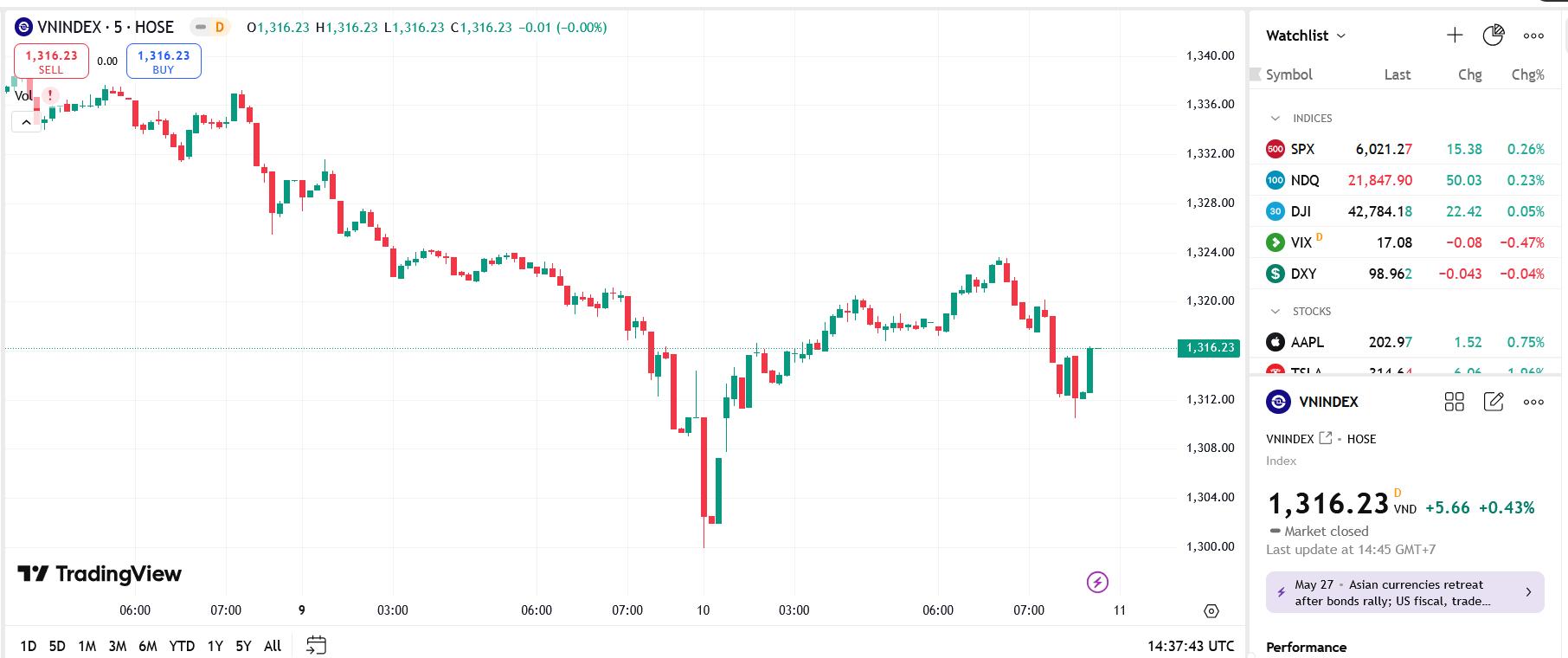Open chart settings gear icon
This screenshot has height=658, width=1568.
coord(1211,611)
